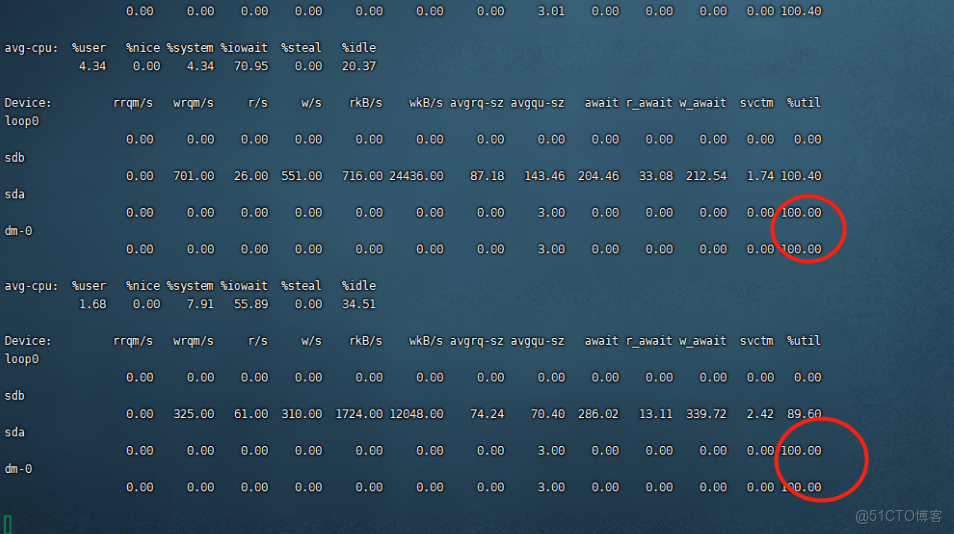Click sdb w/s value 310.00
This screenshot has height=534, width=954.
click(301, 414)
